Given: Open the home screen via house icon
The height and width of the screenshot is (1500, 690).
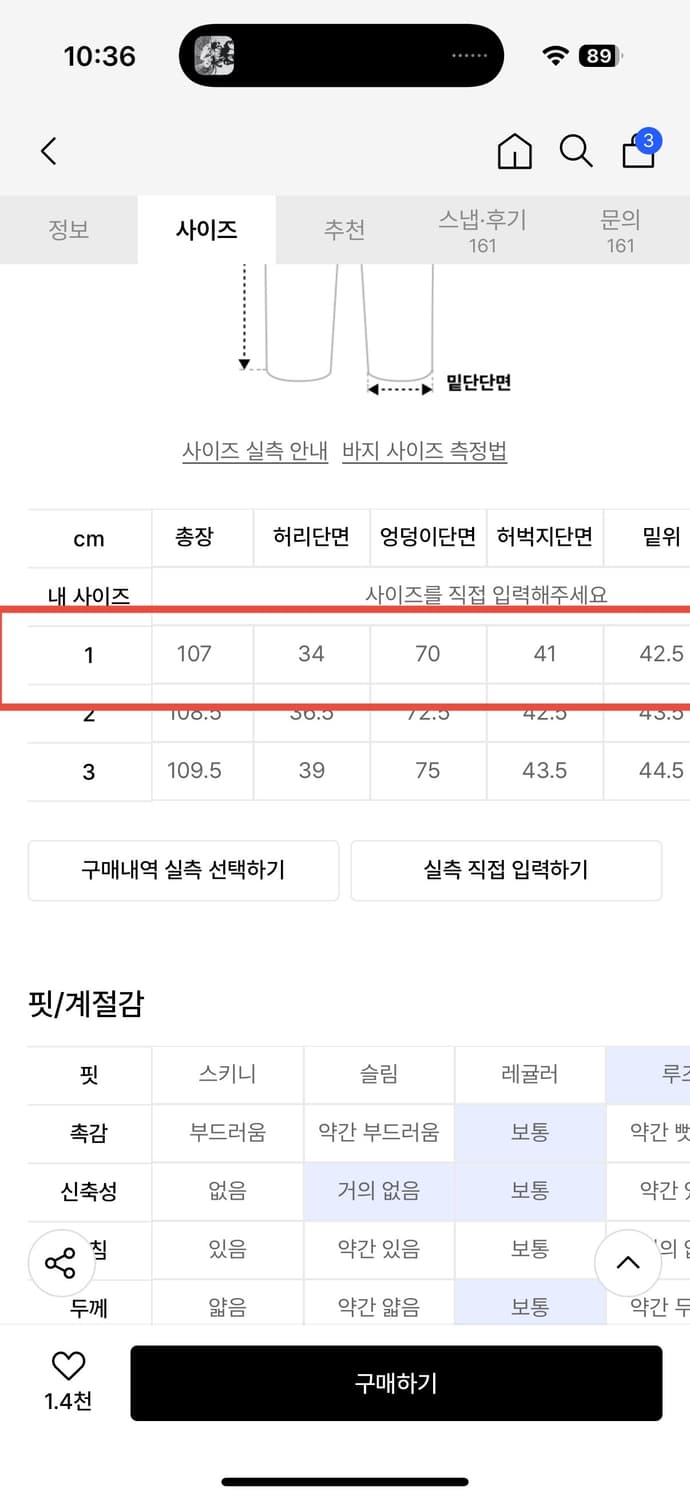Looking at the screenshot, I should [x=514, y=152].
